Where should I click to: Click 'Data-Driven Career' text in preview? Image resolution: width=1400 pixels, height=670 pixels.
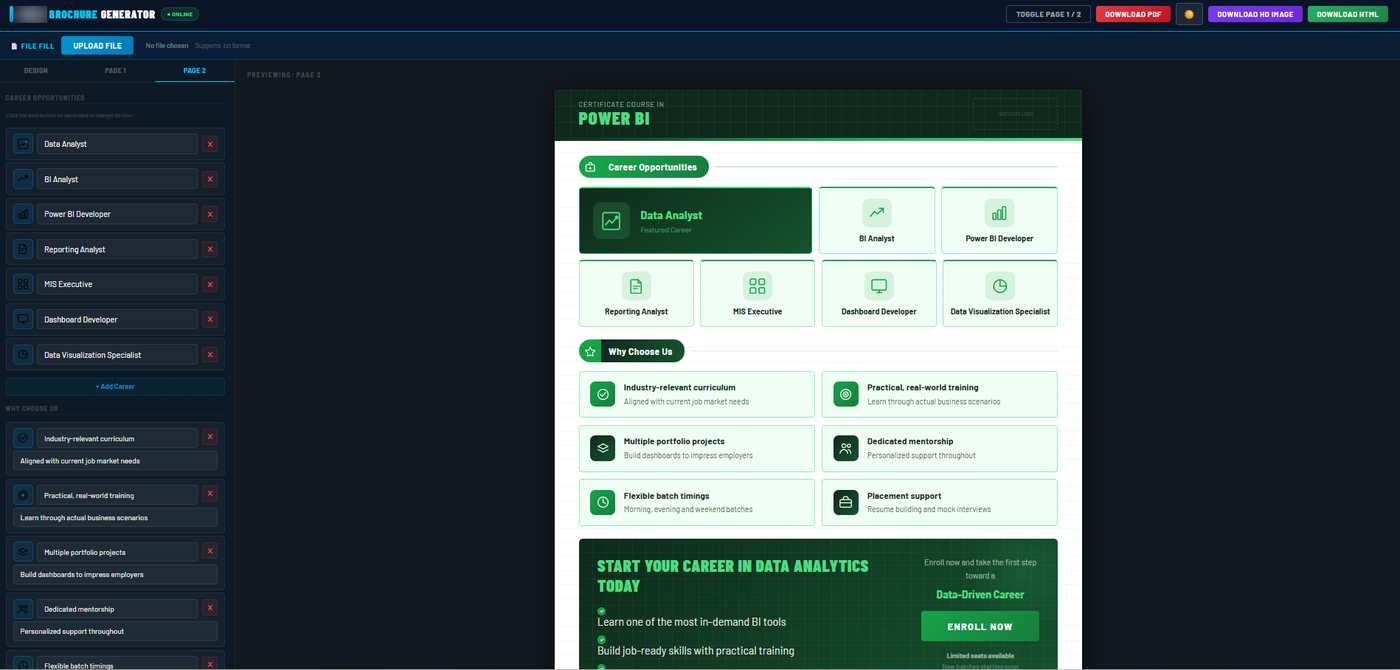[x=980, y=594]
